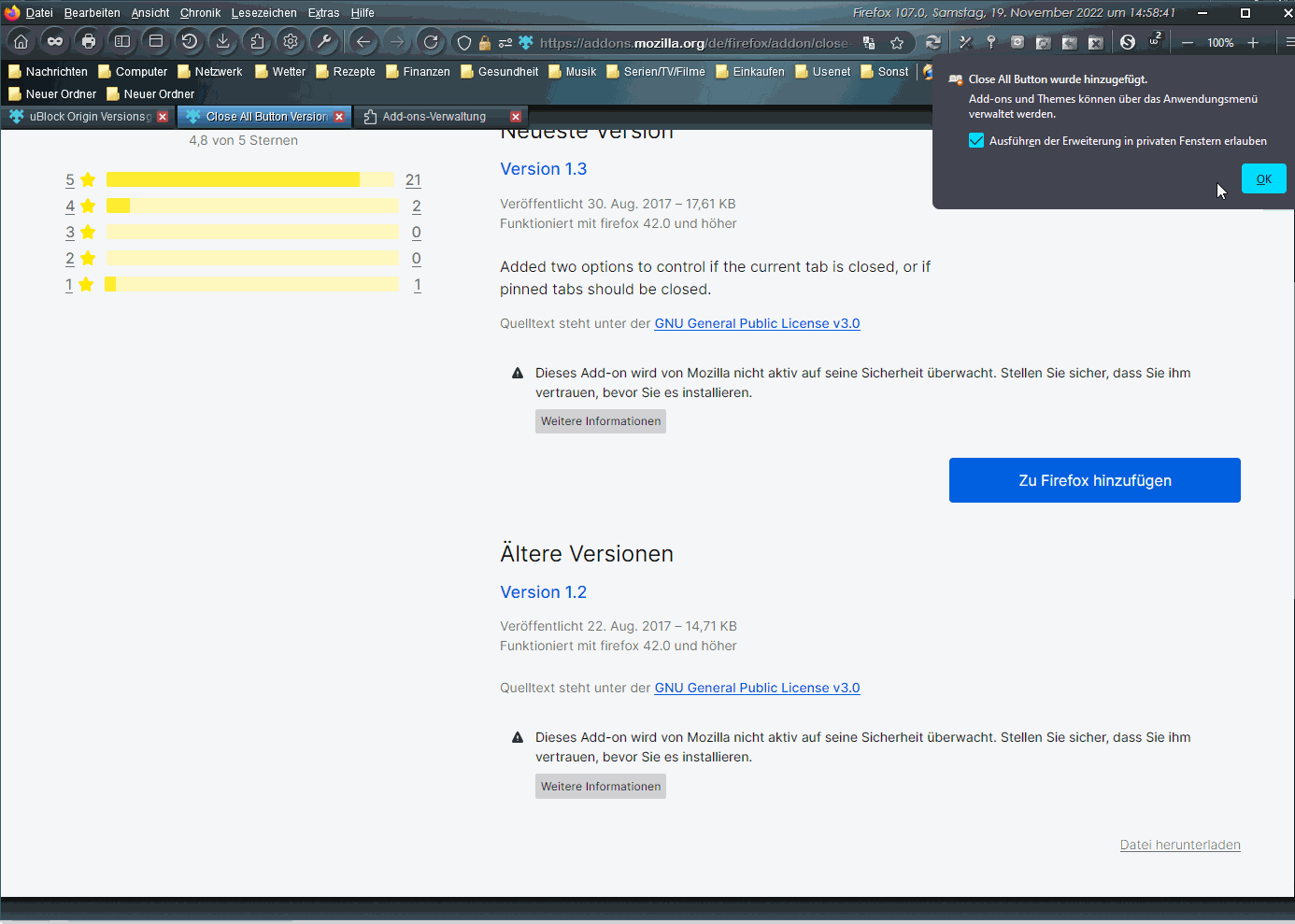The width and height of the screenshot is (1295, 924).
Task: Switch to the Add-ons-Verwaltung tab
Action: (434, 117)
